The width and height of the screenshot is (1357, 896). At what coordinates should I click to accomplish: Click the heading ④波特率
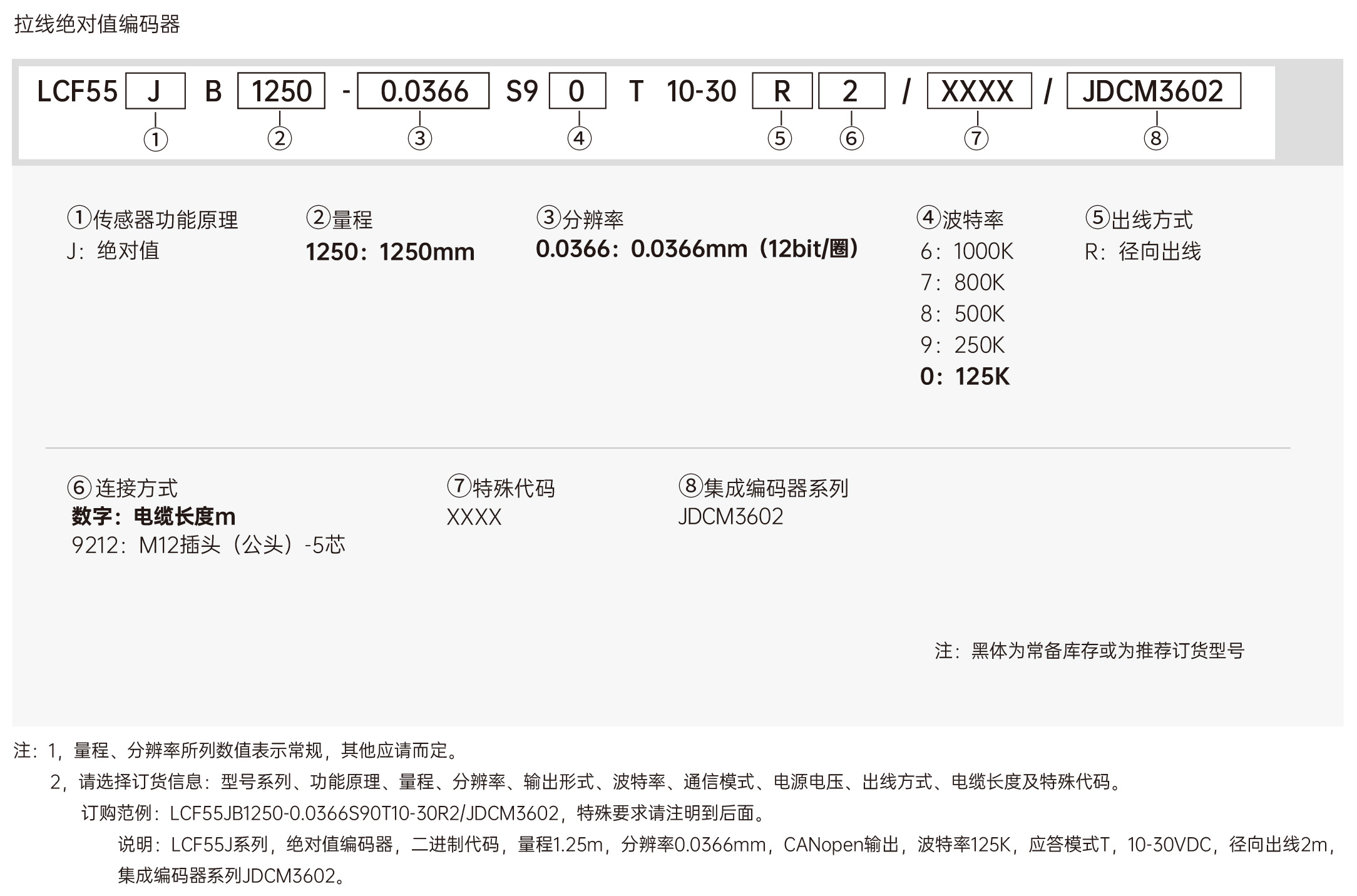click(x=960, y=219)
